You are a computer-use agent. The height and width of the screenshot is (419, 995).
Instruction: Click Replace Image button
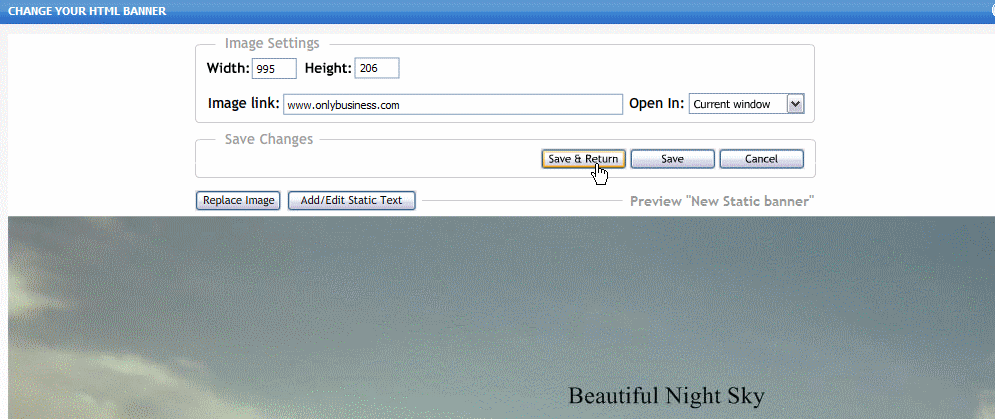[238, 201]
